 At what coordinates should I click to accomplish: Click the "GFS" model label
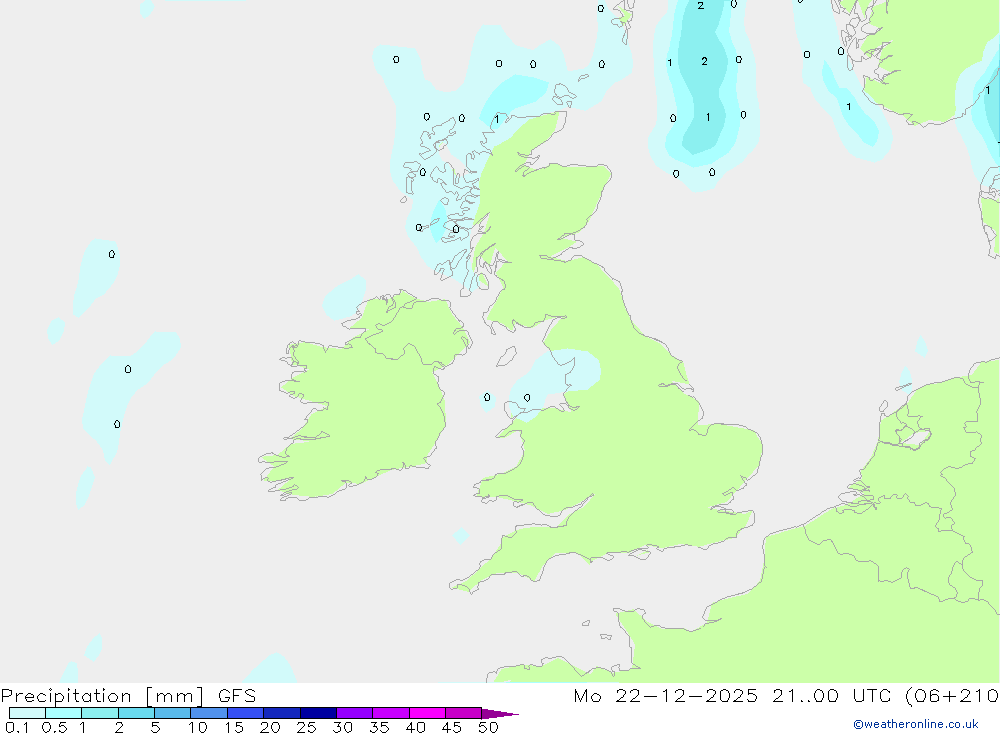237,696
